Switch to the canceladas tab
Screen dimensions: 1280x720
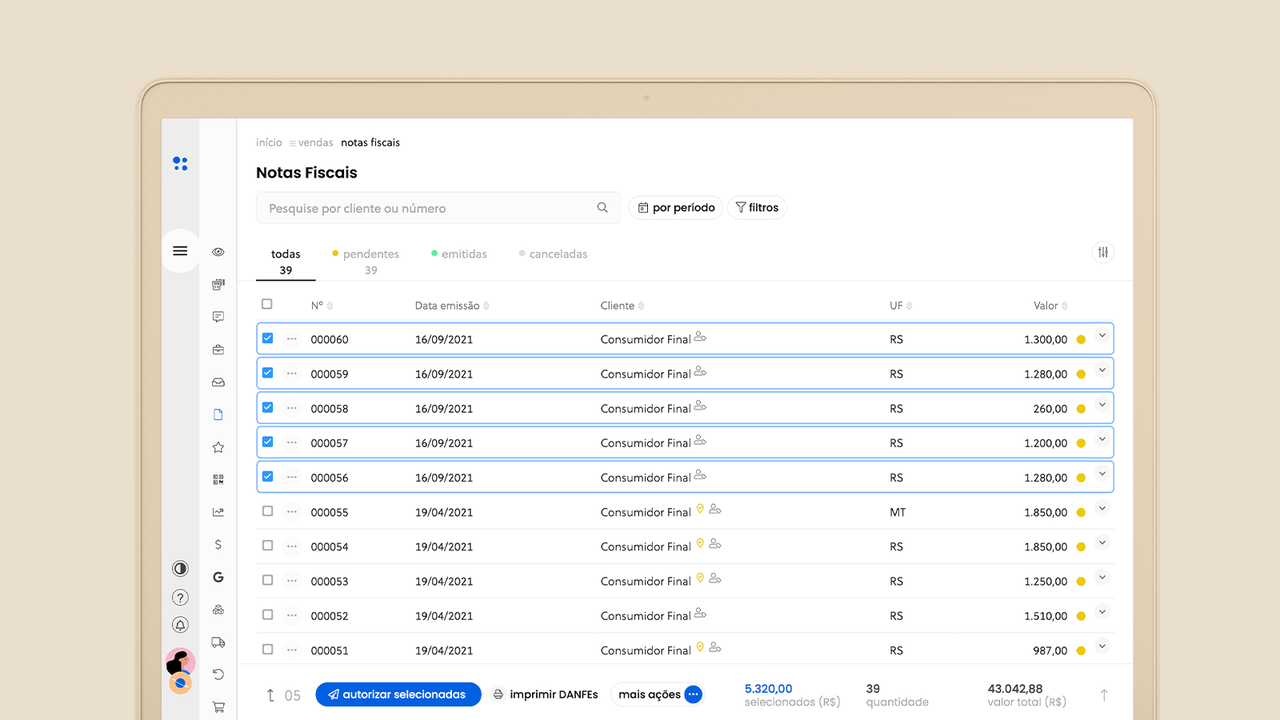tap(553, 254)
